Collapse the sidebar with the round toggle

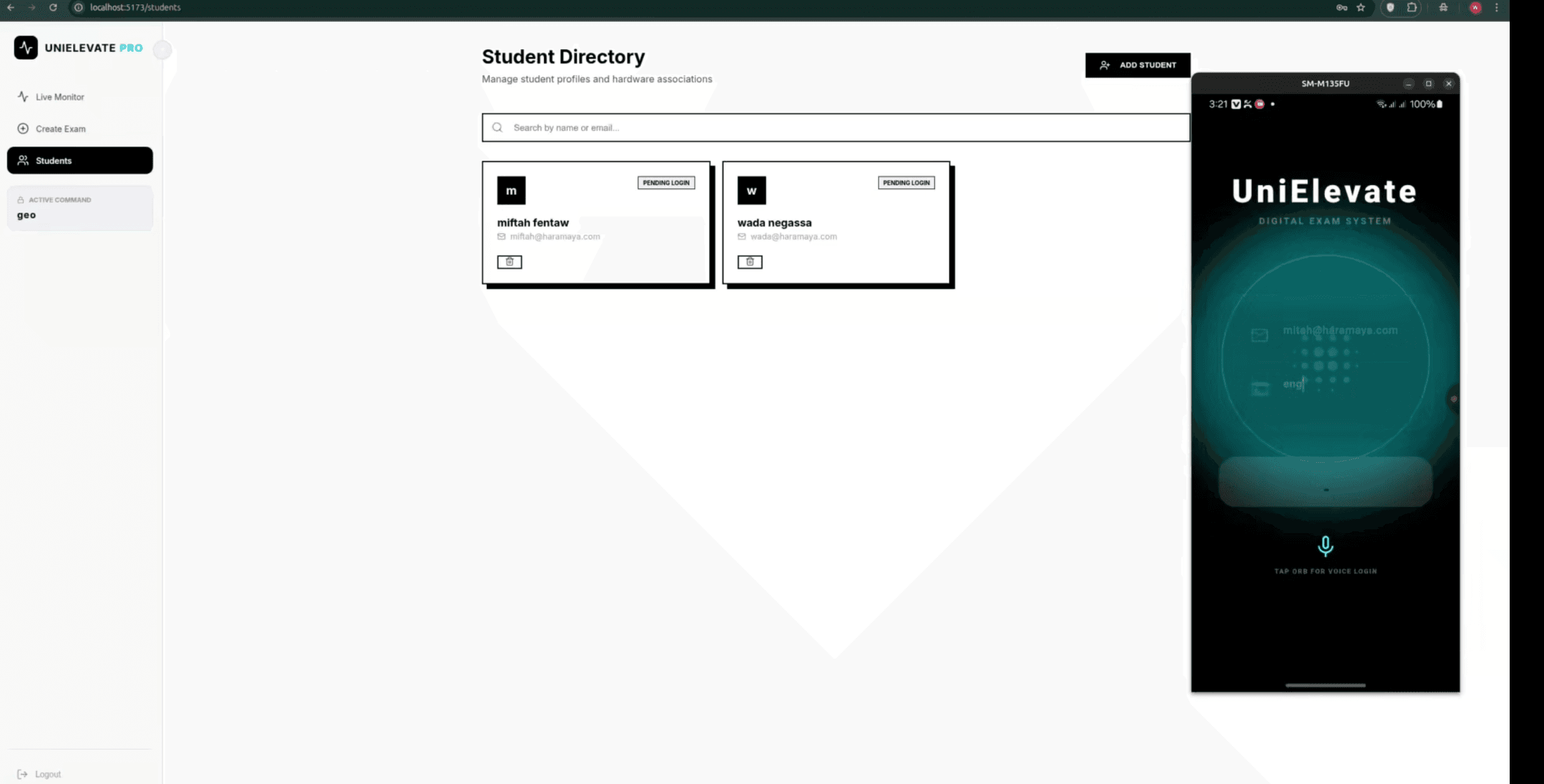(x=162, y=49)
